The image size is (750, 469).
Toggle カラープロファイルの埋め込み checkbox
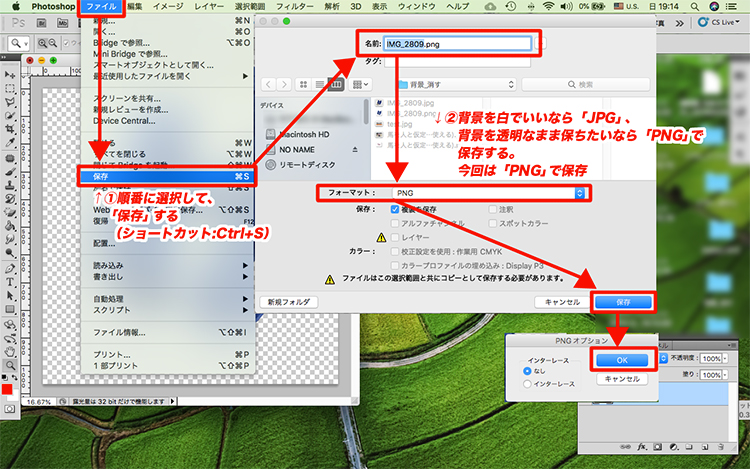point(395,265)
